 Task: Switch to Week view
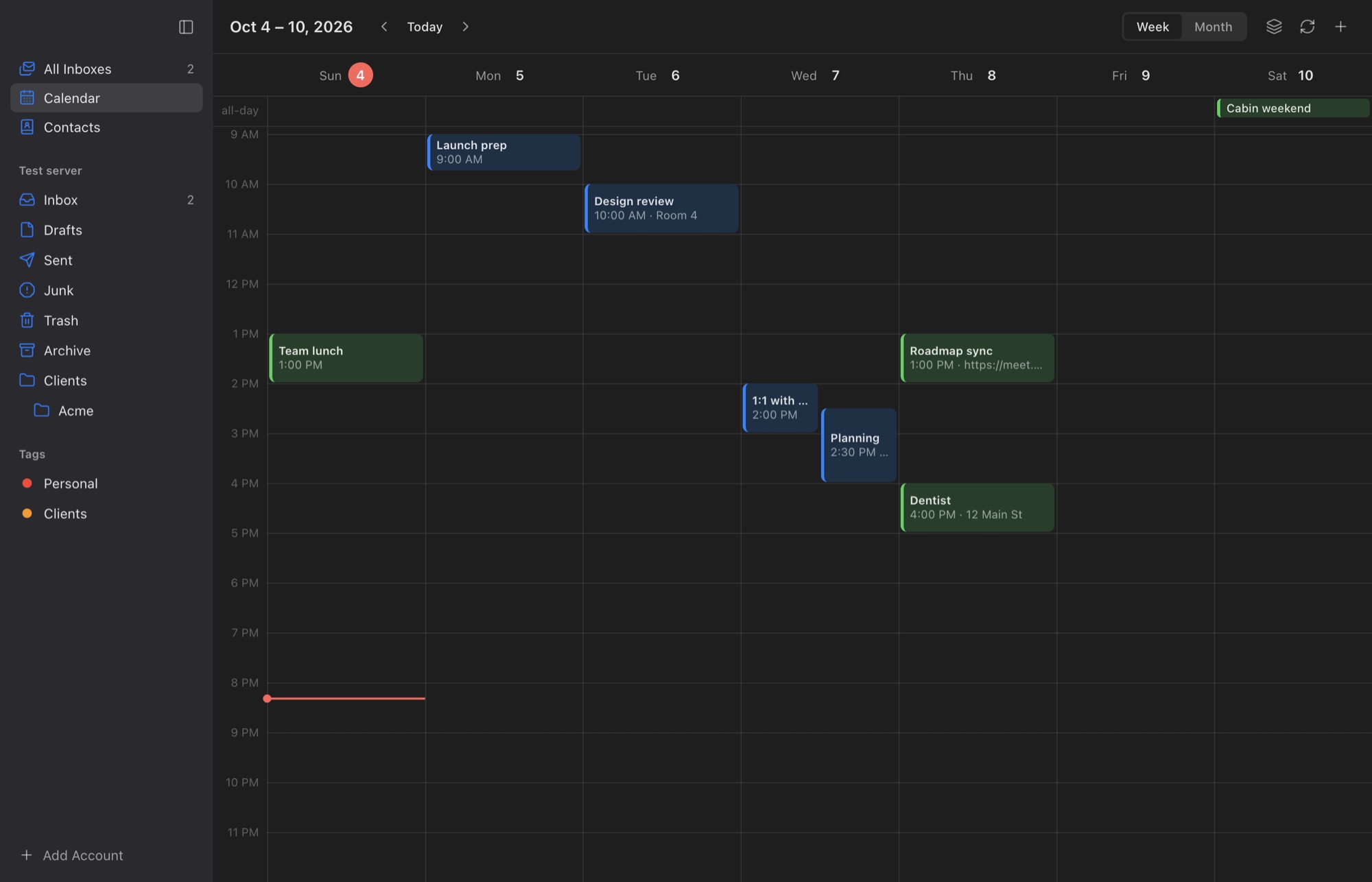(x=1152, y=27)
